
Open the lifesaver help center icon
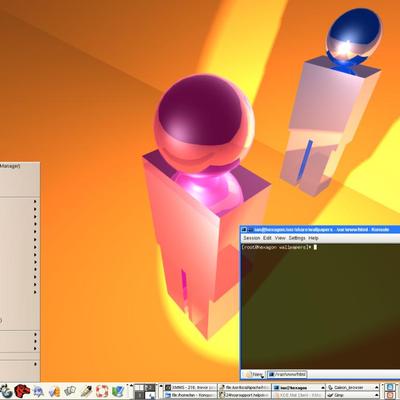click(x=102, y=391)
